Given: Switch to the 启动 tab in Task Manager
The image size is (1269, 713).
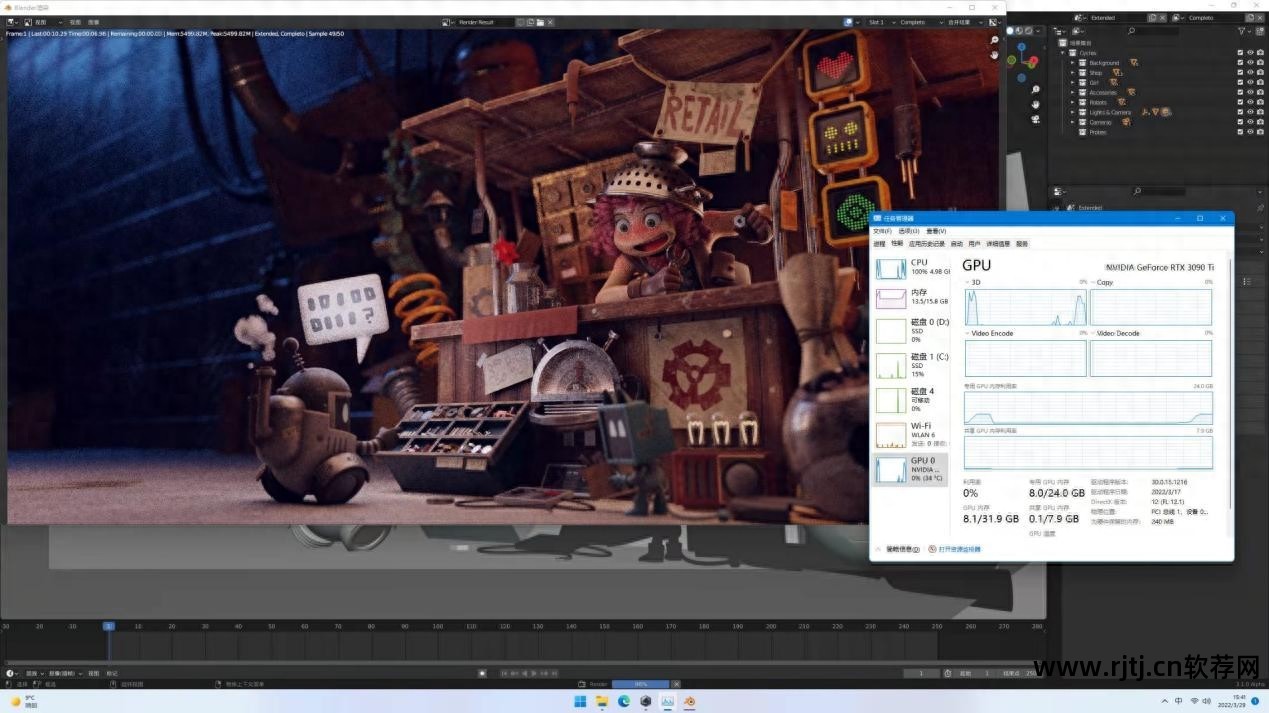Looking at the screenshot, I should tap(956, 243).
